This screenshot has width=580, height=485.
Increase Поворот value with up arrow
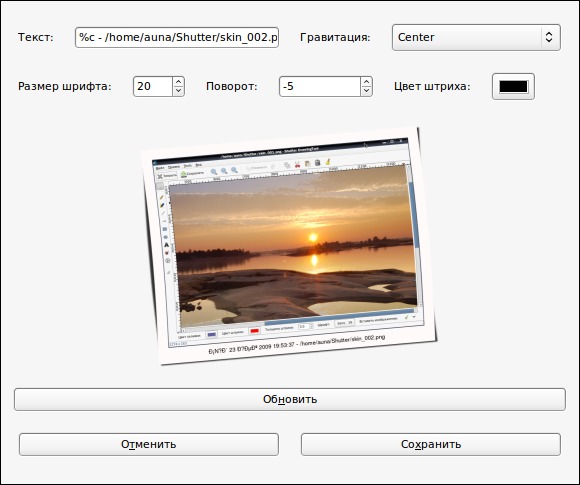point(366,82)
